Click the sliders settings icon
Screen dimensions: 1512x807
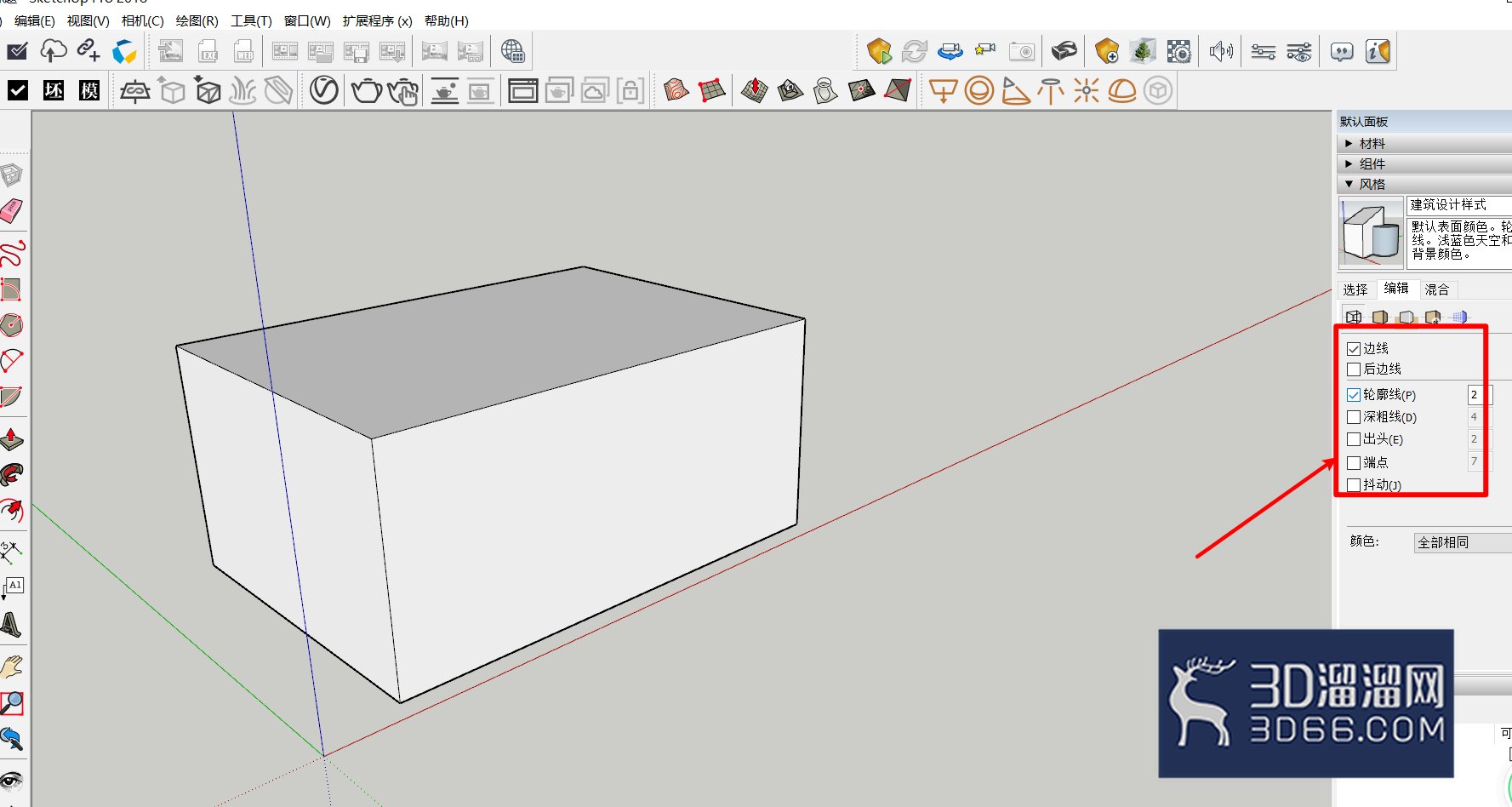[x=1263, y=52]
